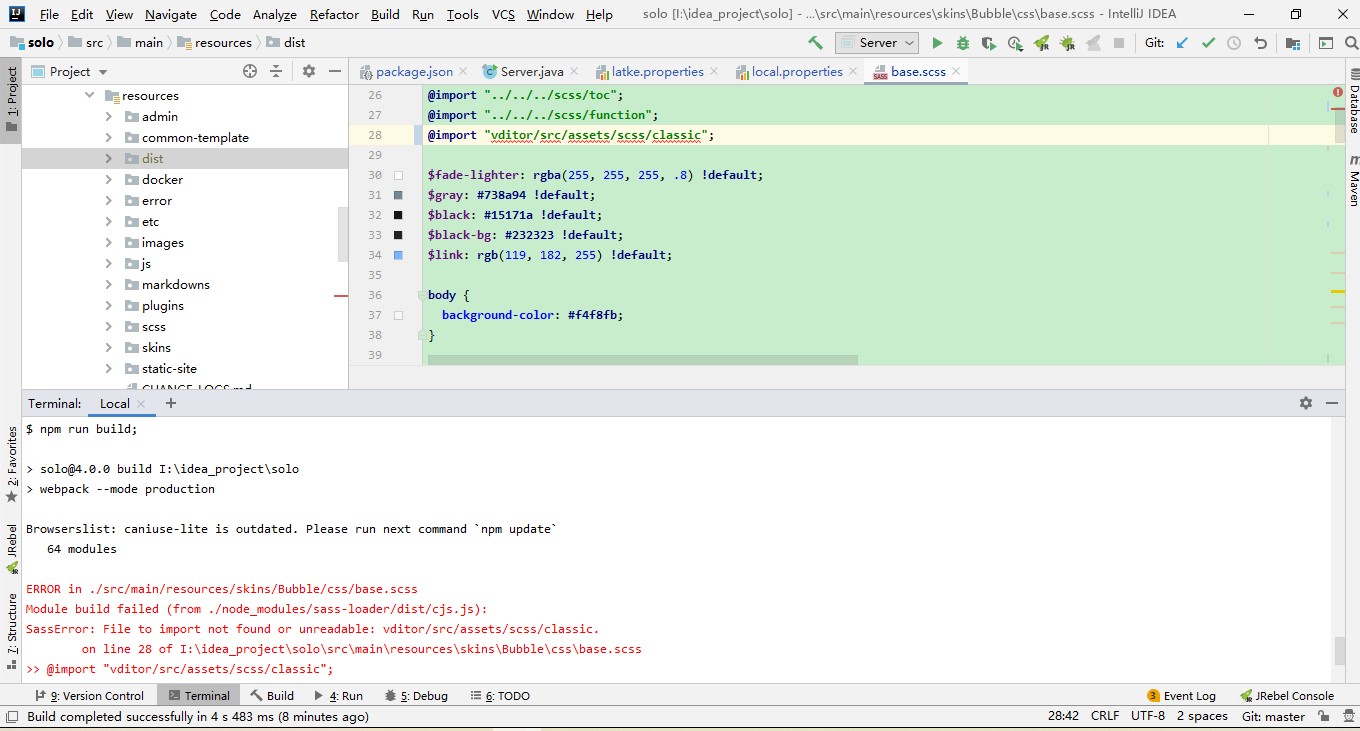Select the locate-opened-file target icon in Project panel
The image size is (1360, 731).
250,71
